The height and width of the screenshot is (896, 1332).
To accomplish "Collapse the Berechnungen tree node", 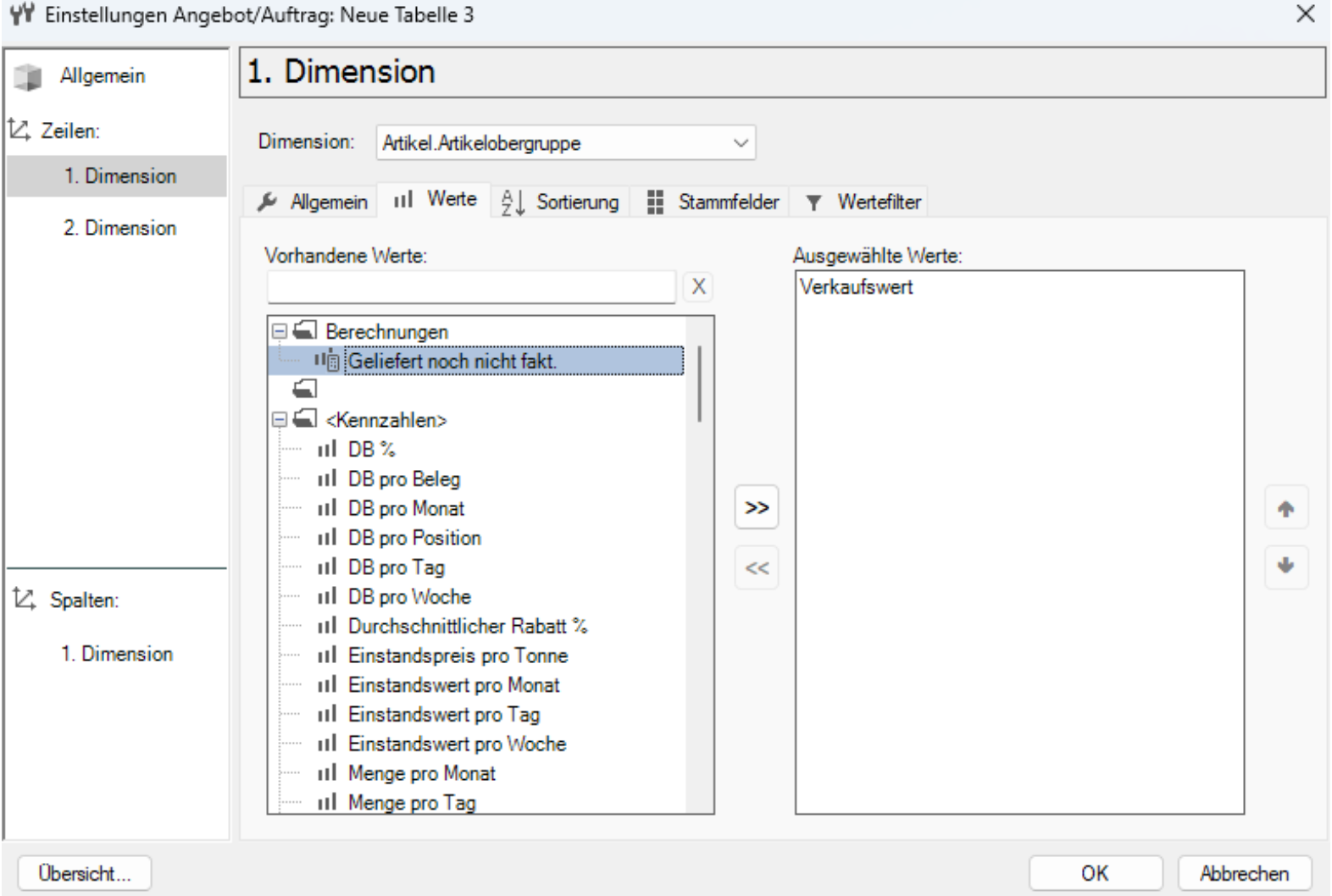I will pos(280,330).
